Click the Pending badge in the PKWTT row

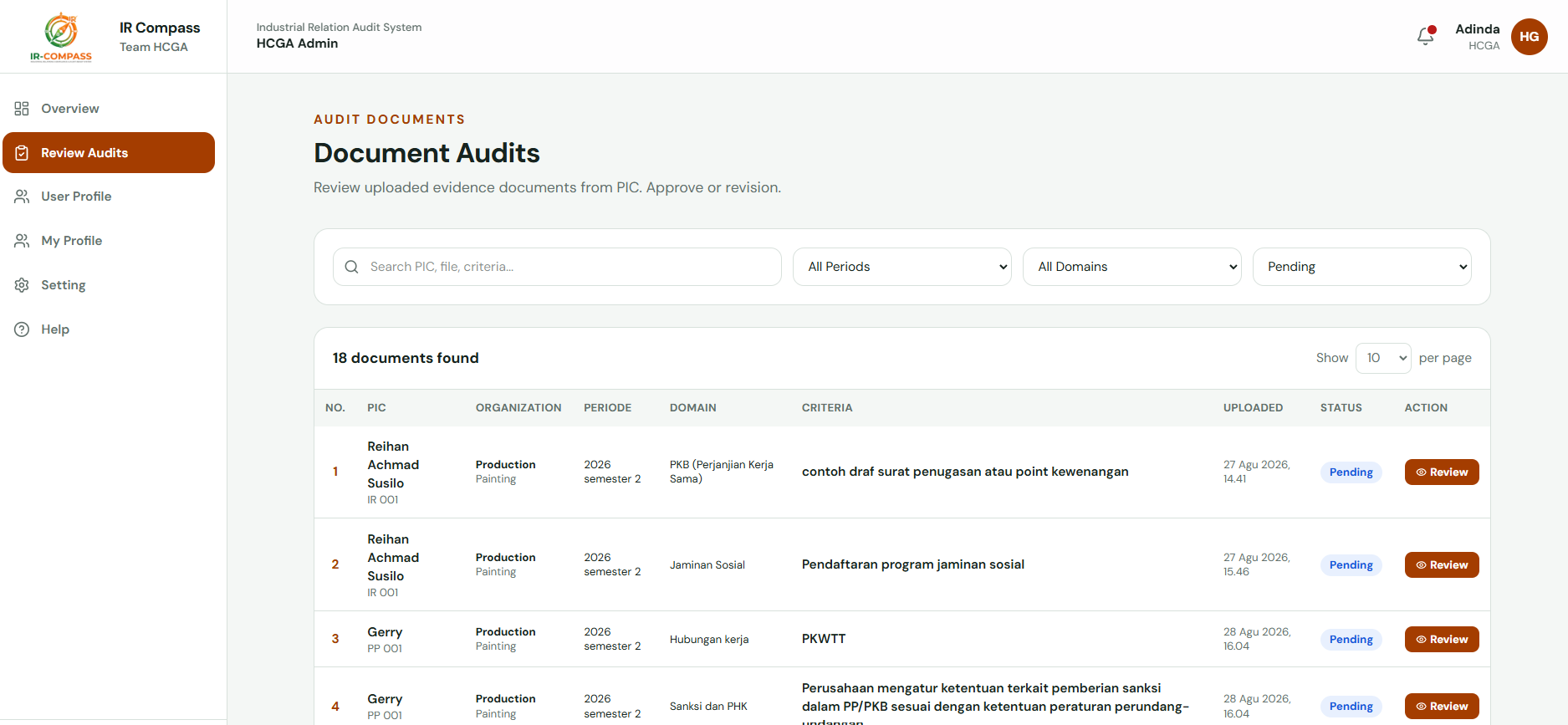coord(1351,640)
